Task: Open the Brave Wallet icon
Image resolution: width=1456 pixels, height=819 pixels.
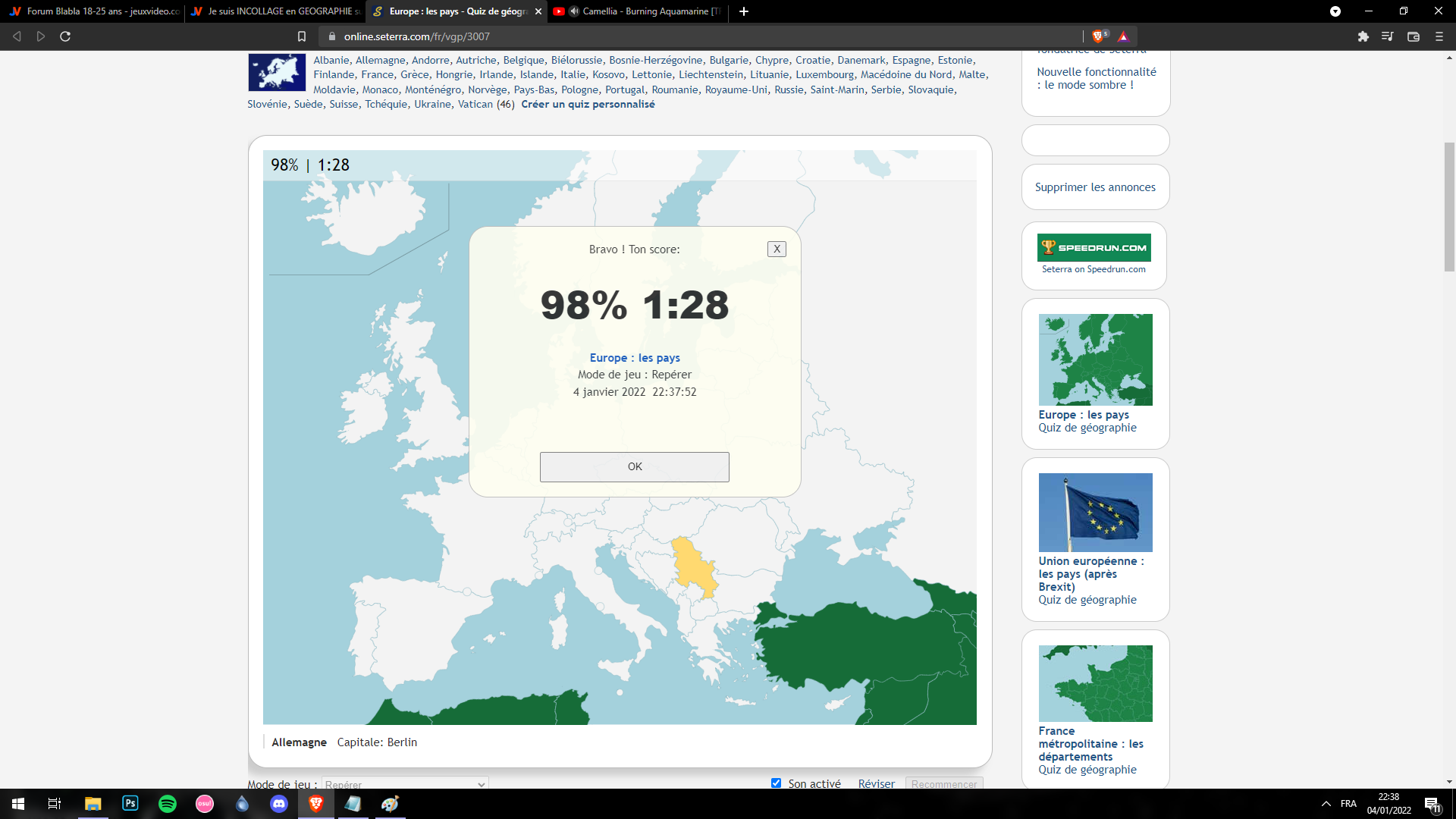Action: coord(1414,36)
